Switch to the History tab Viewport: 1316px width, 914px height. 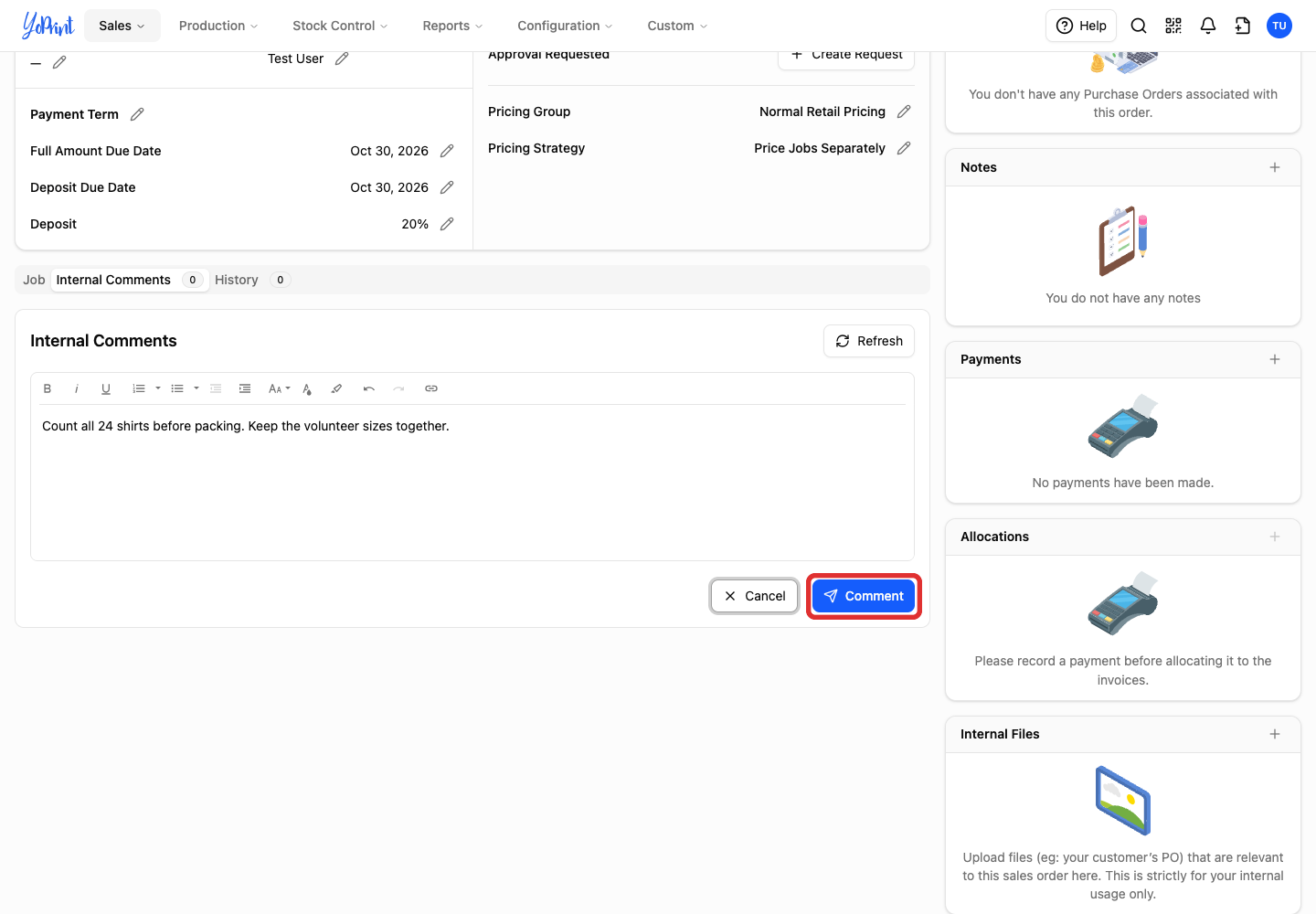(x=251, y=280)
